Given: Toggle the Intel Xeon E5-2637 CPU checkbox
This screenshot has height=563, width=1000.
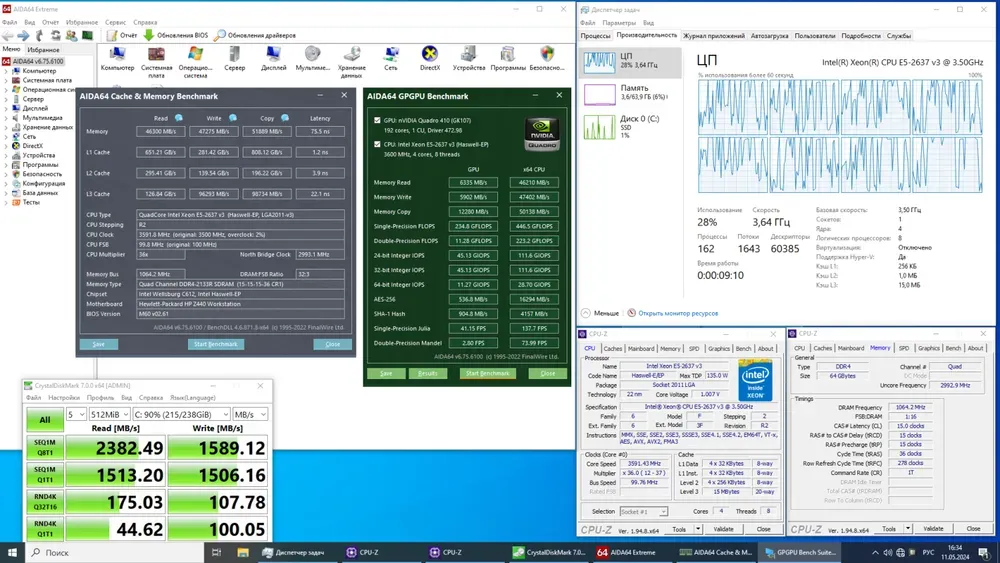Looking at the screenshot, I should pyautogui.click(x=377, y=143).
